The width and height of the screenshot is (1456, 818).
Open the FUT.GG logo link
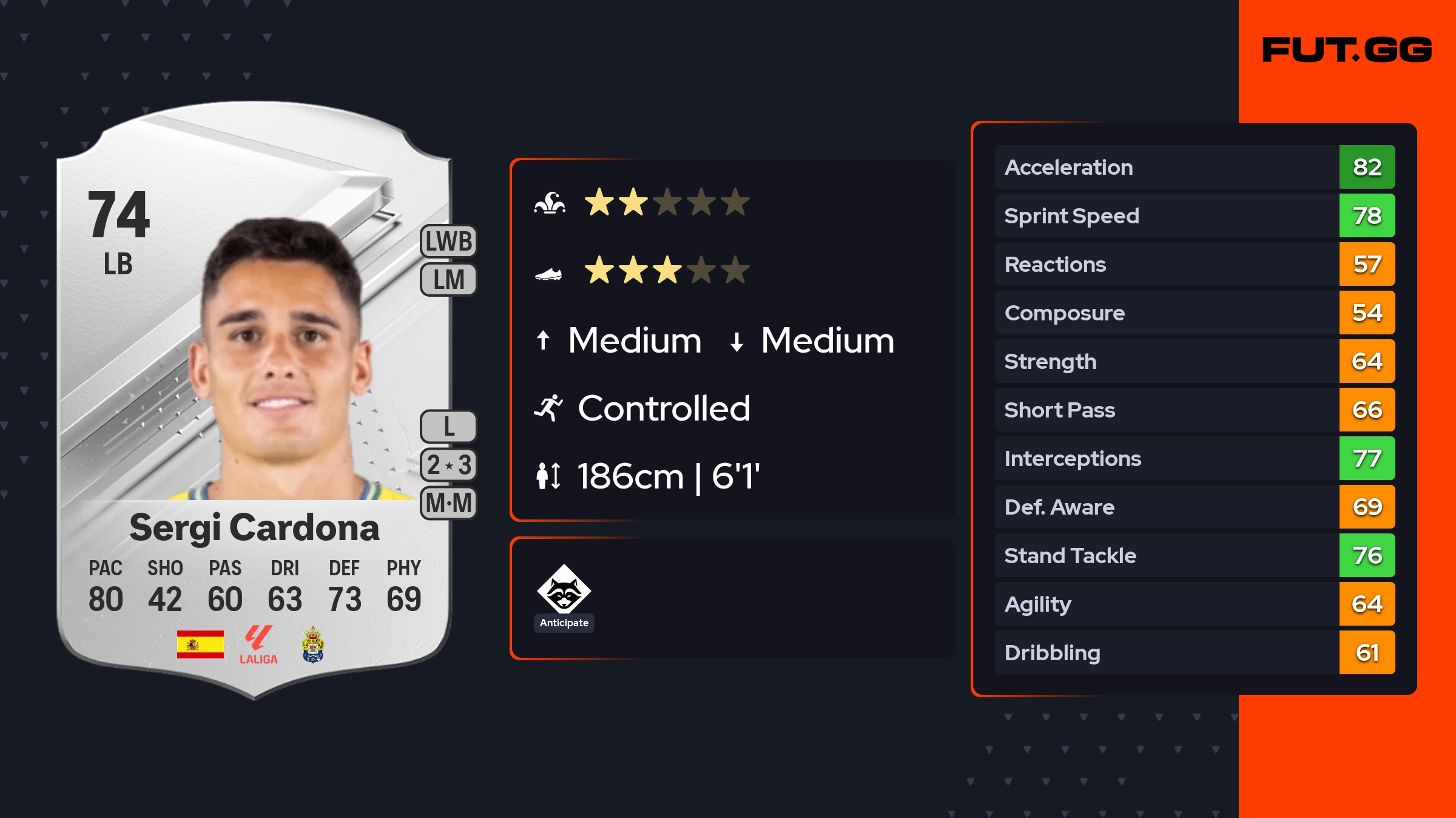click(1347, 50)
